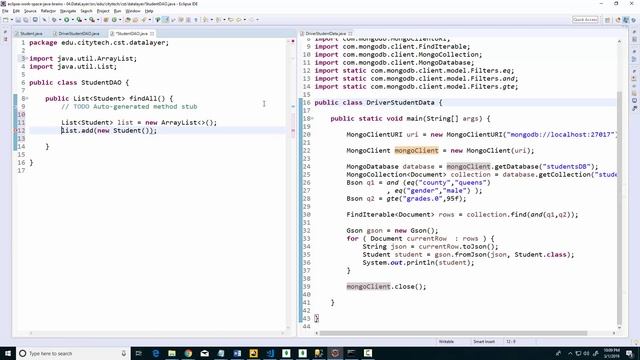Open Visual Studio Code from taskbar
Image resolution: width=640 pixels, height=360 pixels.
(270, 353)
